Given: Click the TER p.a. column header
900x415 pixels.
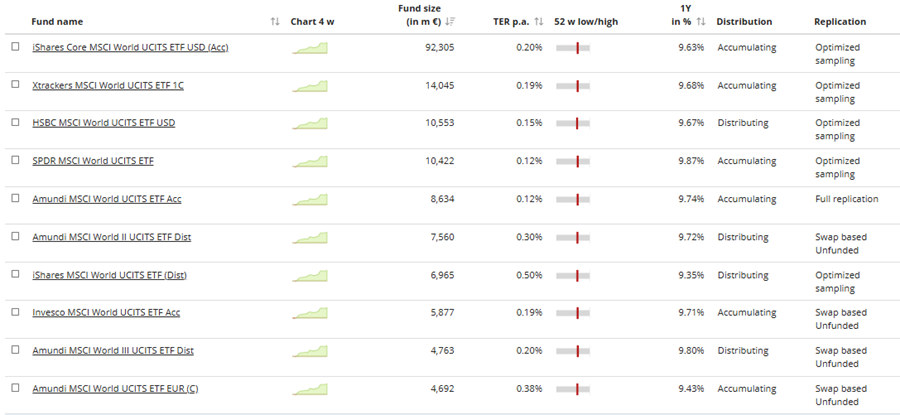Looking at the screenshot, I should point(511,22).
